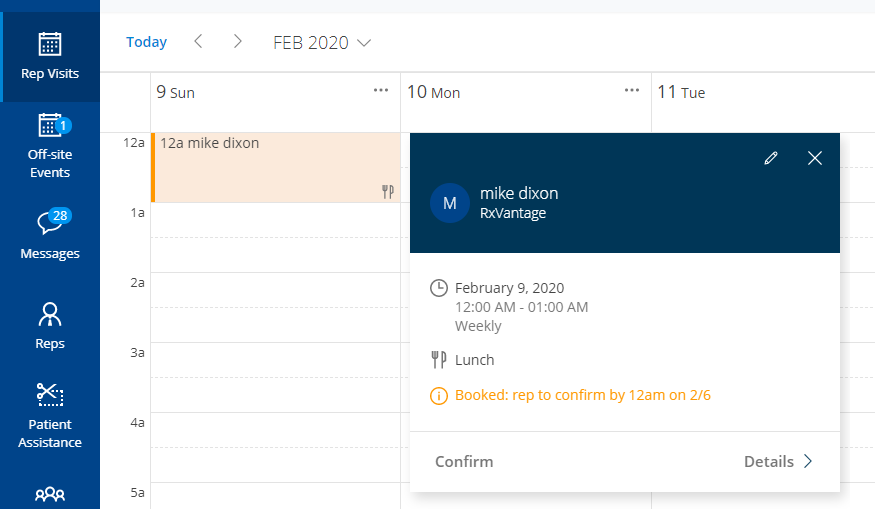Open the Rep Visits calendar icon
Screen dimensions: 875x509
pos(49,45)
